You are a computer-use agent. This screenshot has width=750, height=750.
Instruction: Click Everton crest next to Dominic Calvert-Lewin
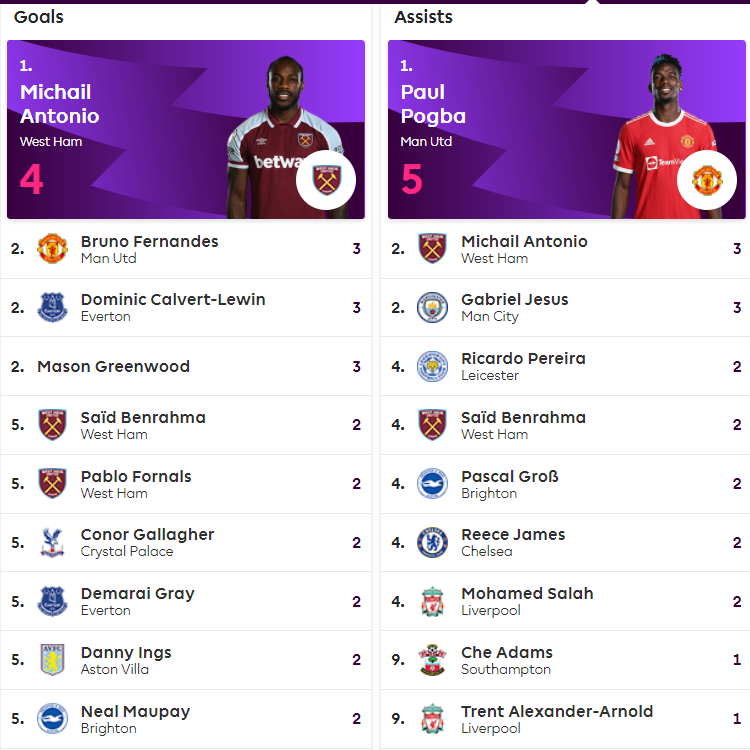coord(52,308)
